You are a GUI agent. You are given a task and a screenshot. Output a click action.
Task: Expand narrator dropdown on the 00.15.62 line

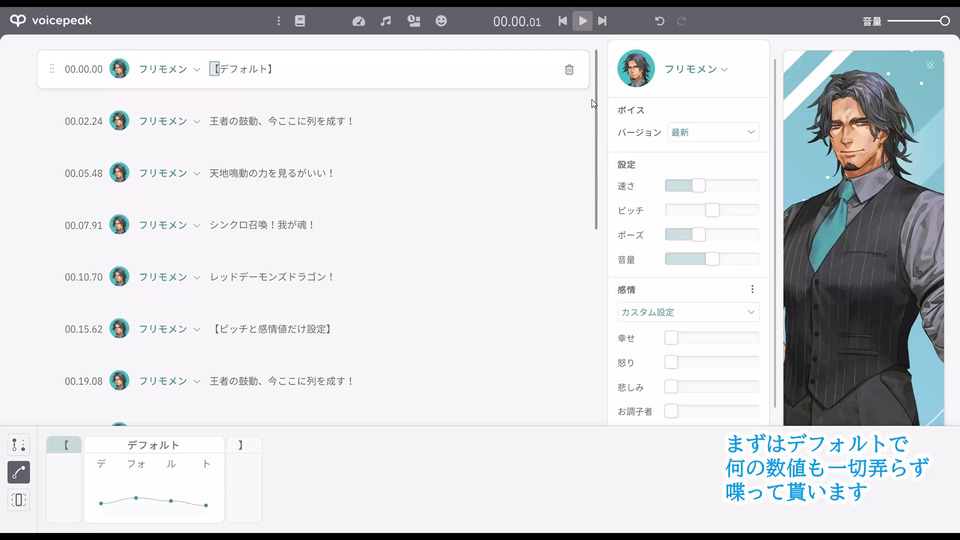point(197,329)
